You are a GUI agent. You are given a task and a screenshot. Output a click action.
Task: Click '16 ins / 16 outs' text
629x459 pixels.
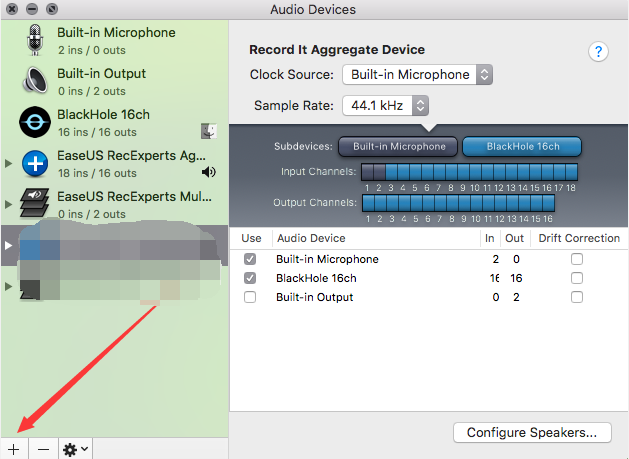pyautogui.click(x=97, y=132)
